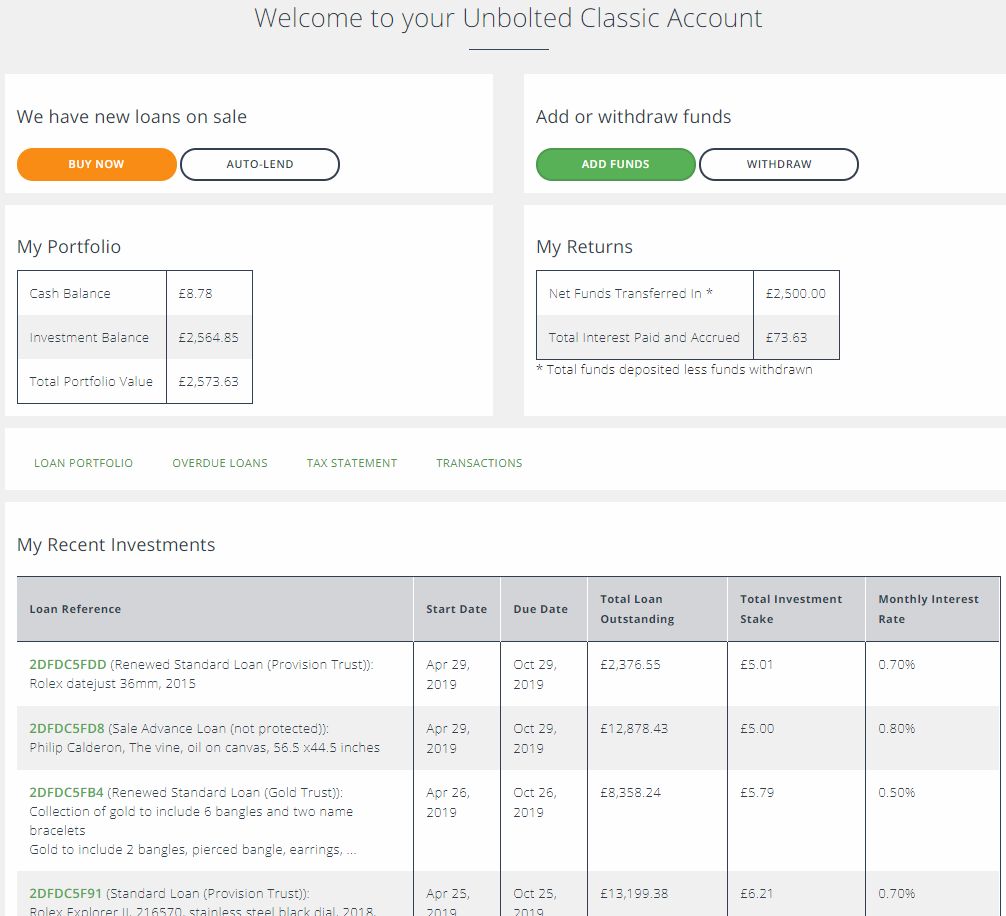Open the OVERDUE LOANS tab

tap(220, 463)
